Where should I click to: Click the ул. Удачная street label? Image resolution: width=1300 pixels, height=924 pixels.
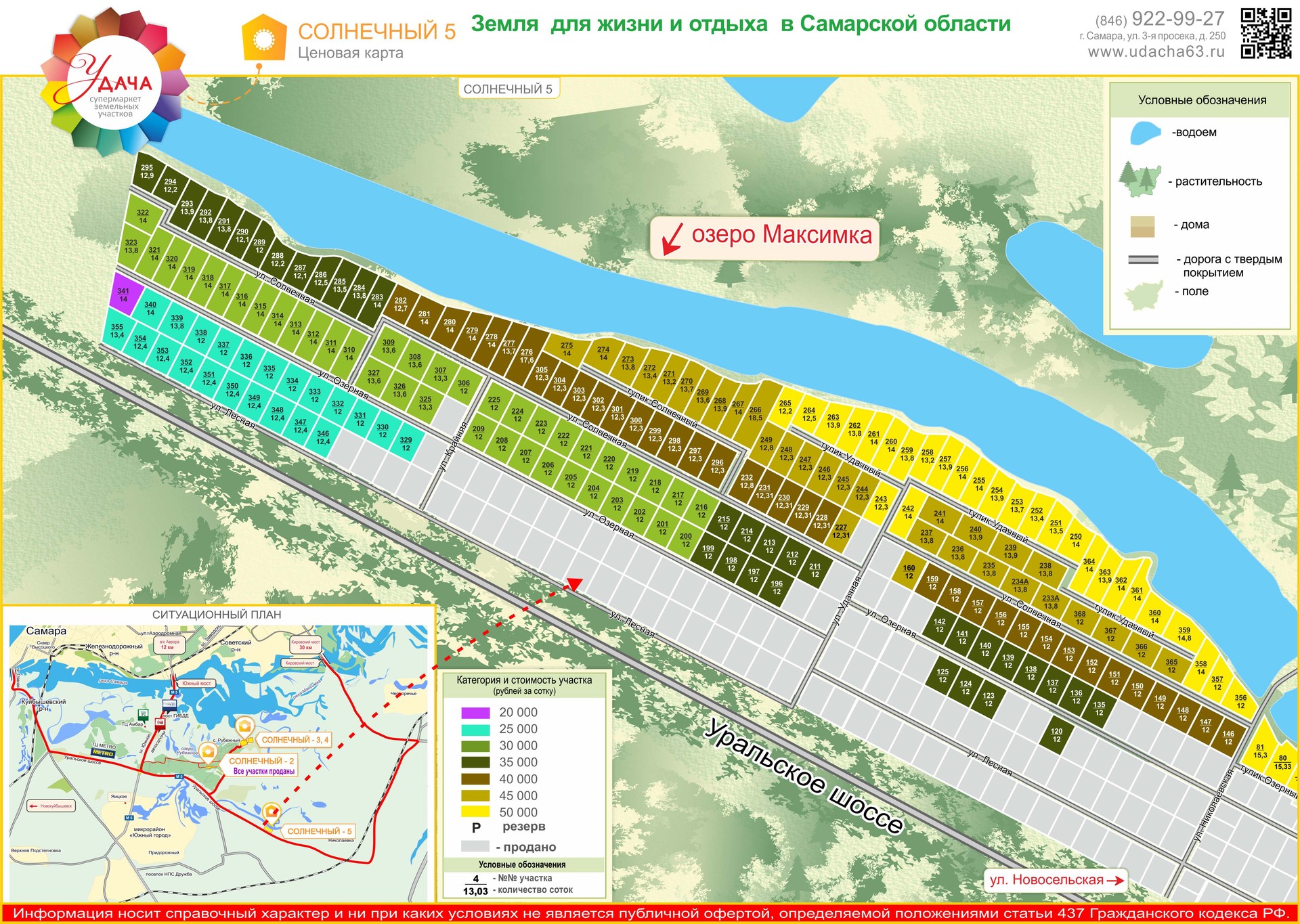pos(846,601)
